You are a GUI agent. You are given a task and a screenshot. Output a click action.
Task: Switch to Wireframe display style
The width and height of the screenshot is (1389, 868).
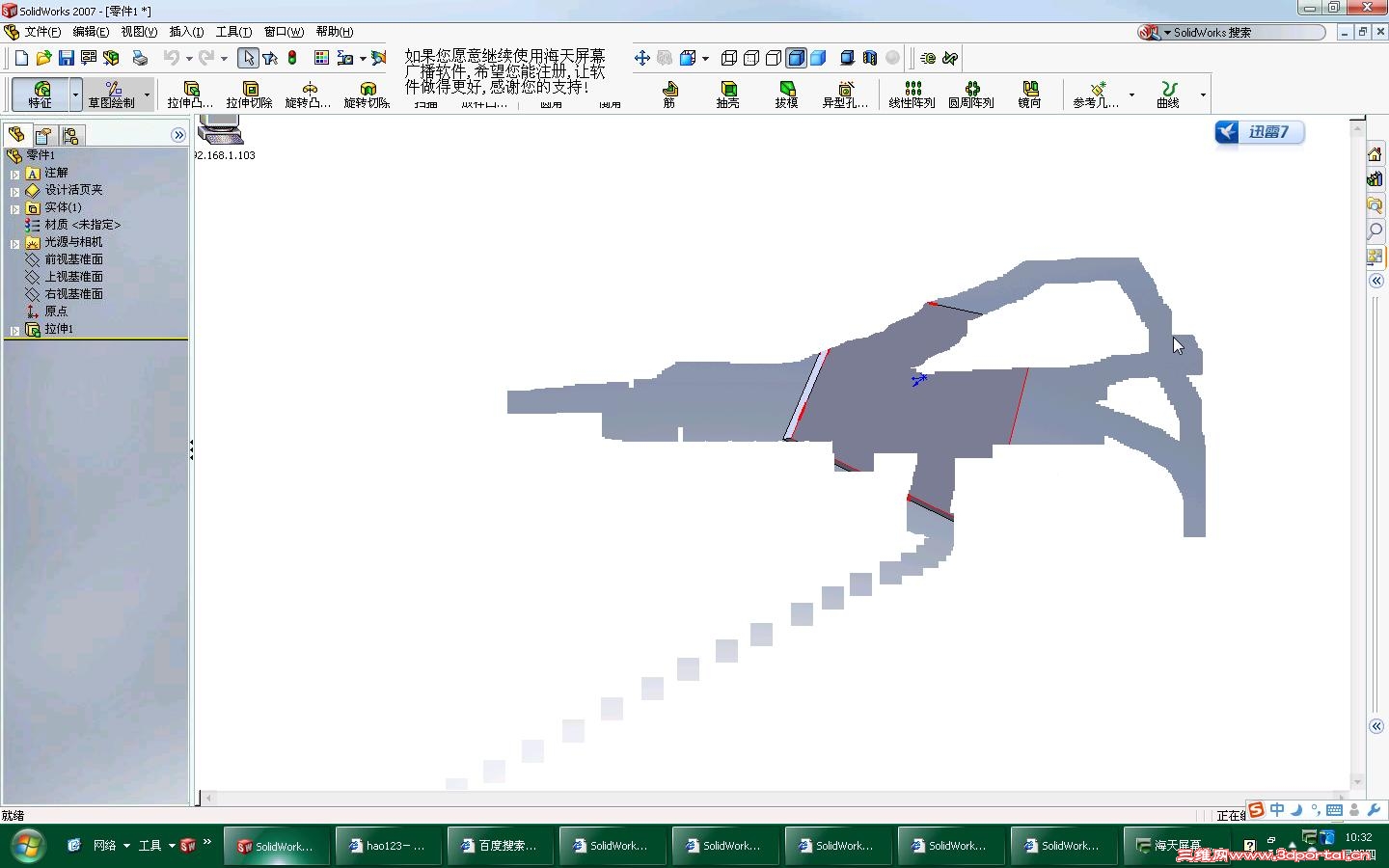tap(729, 58)
